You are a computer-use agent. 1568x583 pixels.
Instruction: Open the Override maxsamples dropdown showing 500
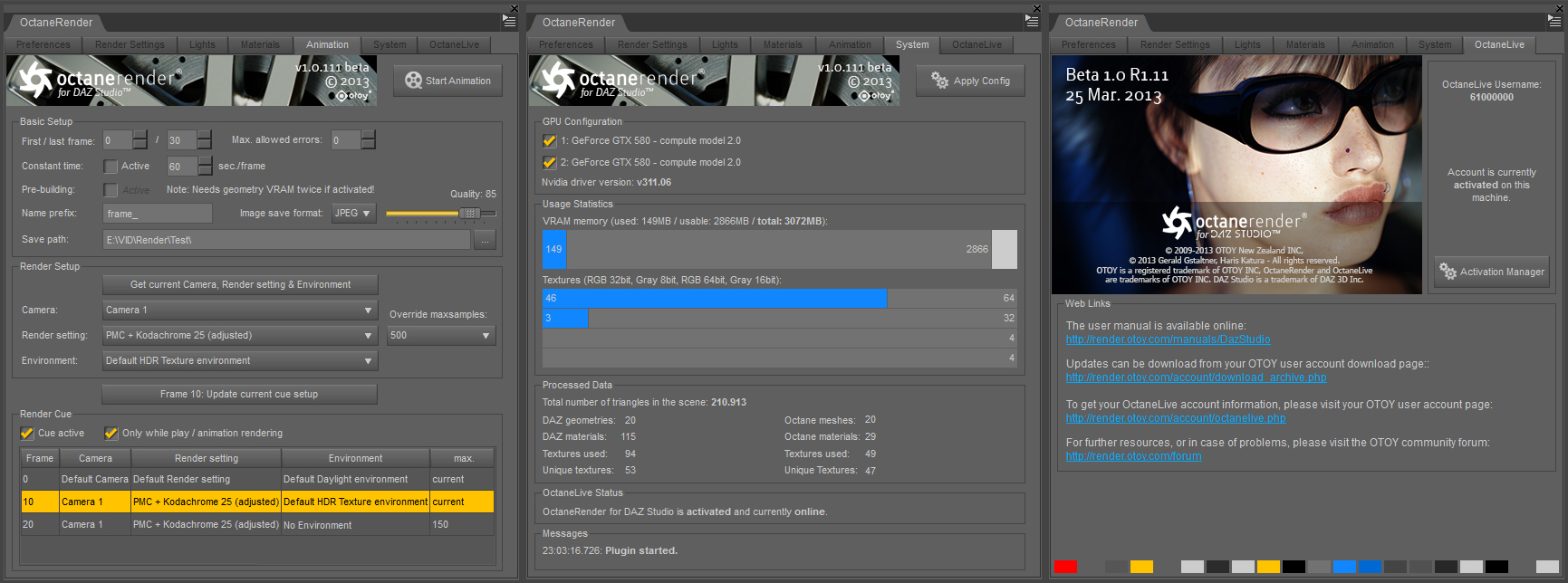[441, 336]
